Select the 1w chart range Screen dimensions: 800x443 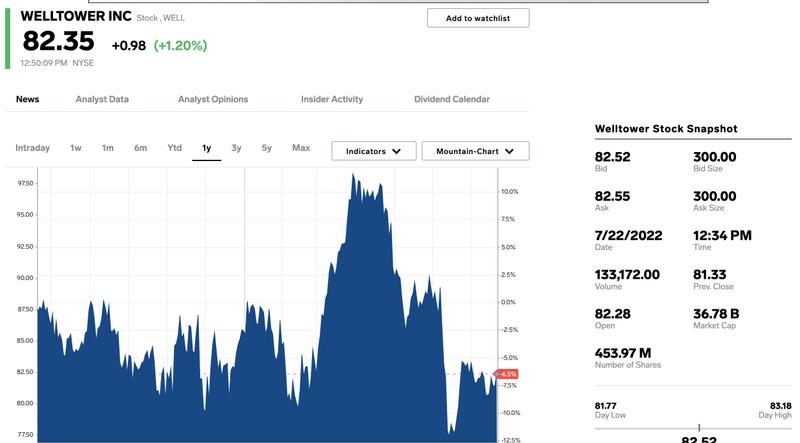(x=76, y=148)
